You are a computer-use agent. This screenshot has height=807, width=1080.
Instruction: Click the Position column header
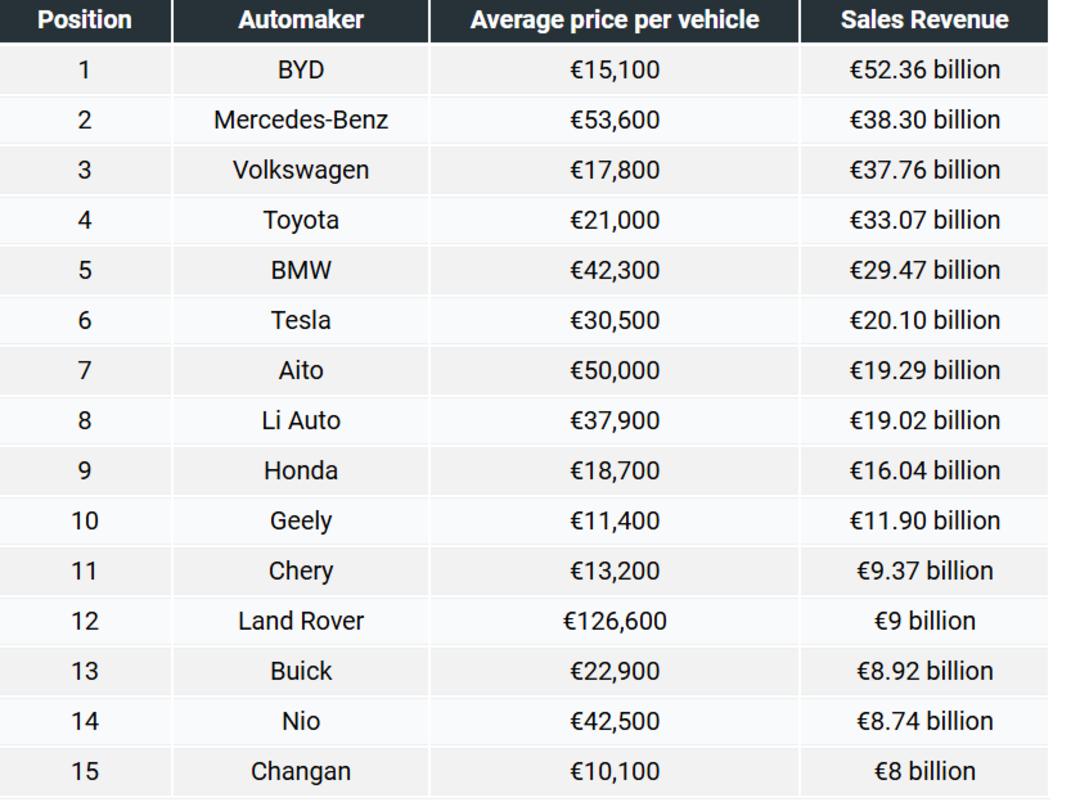pos(85,20)
